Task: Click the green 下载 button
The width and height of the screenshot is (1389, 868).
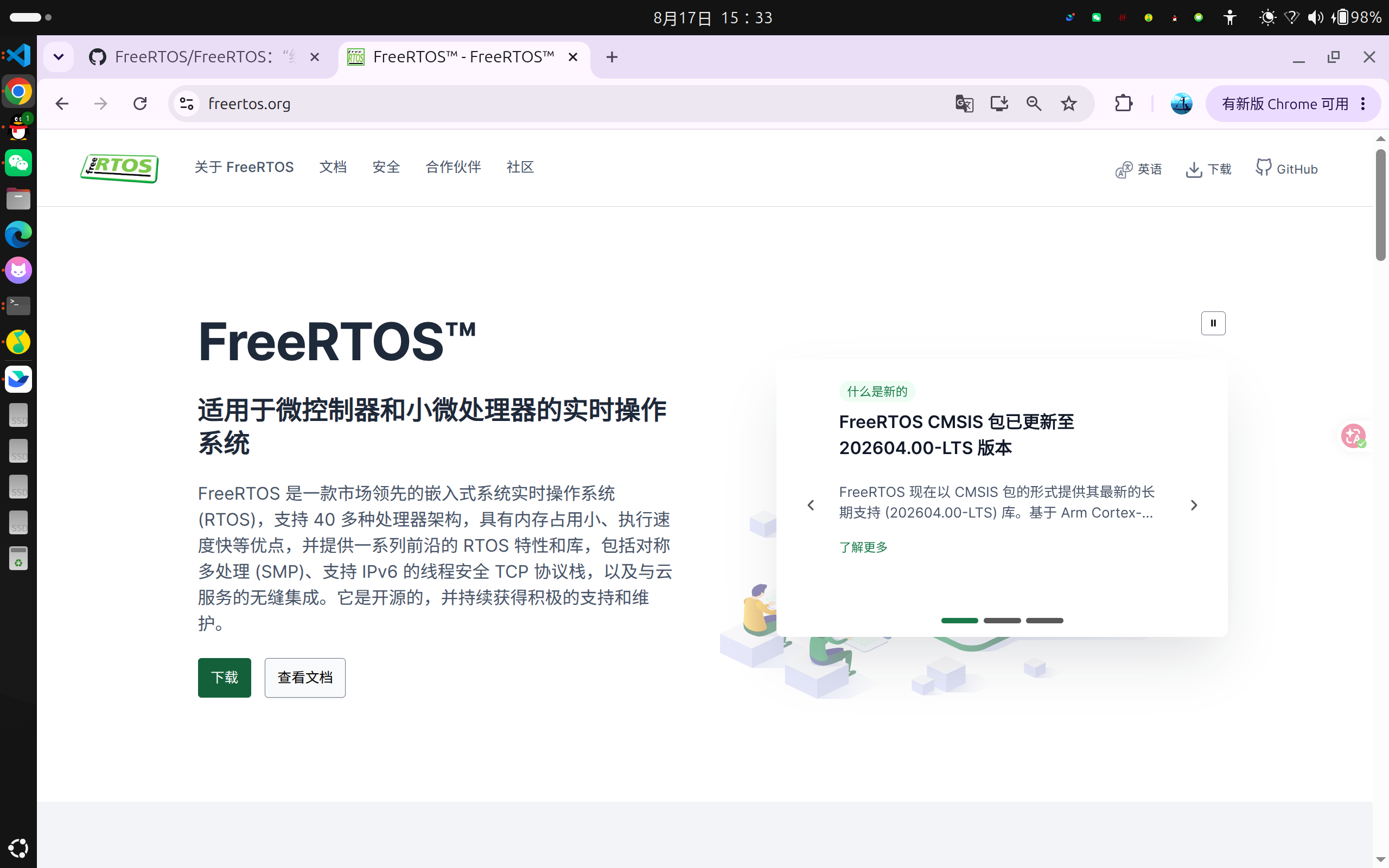Action: coord(225,678)
